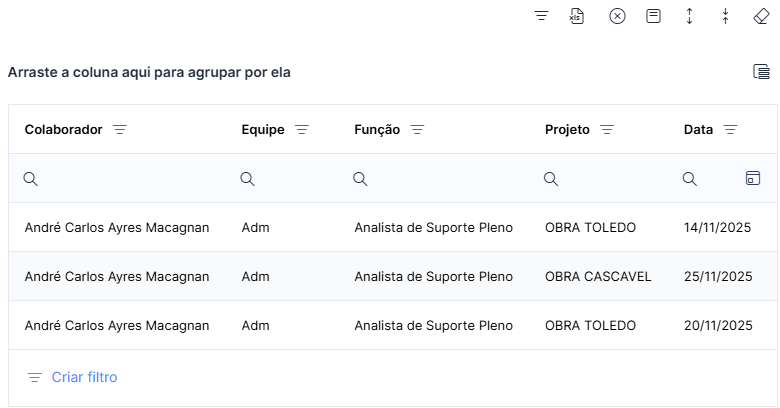Open the column chooser icon
The height and width of the screenshot is (408, 780).
click(761, 72)
